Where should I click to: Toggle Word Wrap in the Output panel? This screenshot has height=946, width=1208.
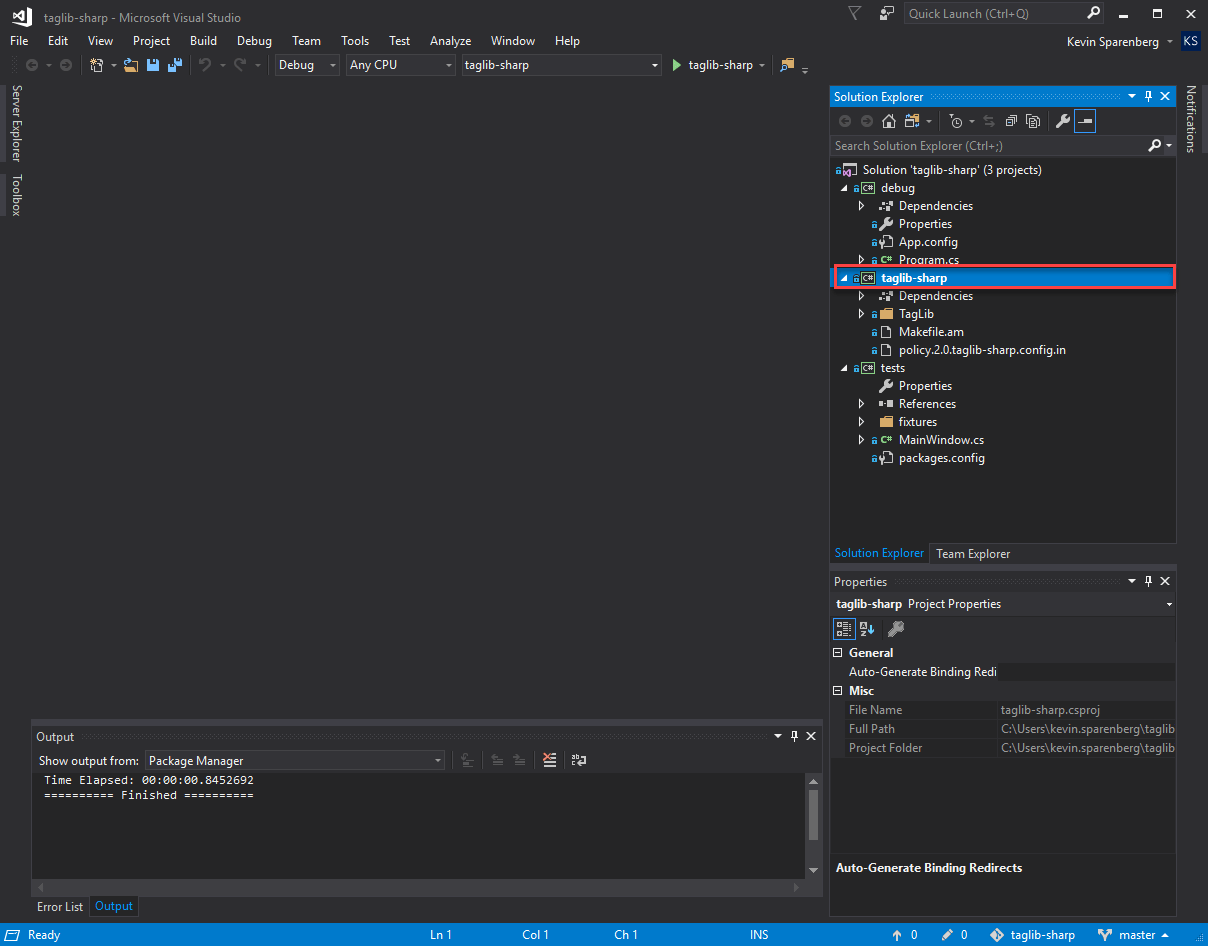click(x=578, y=760)
